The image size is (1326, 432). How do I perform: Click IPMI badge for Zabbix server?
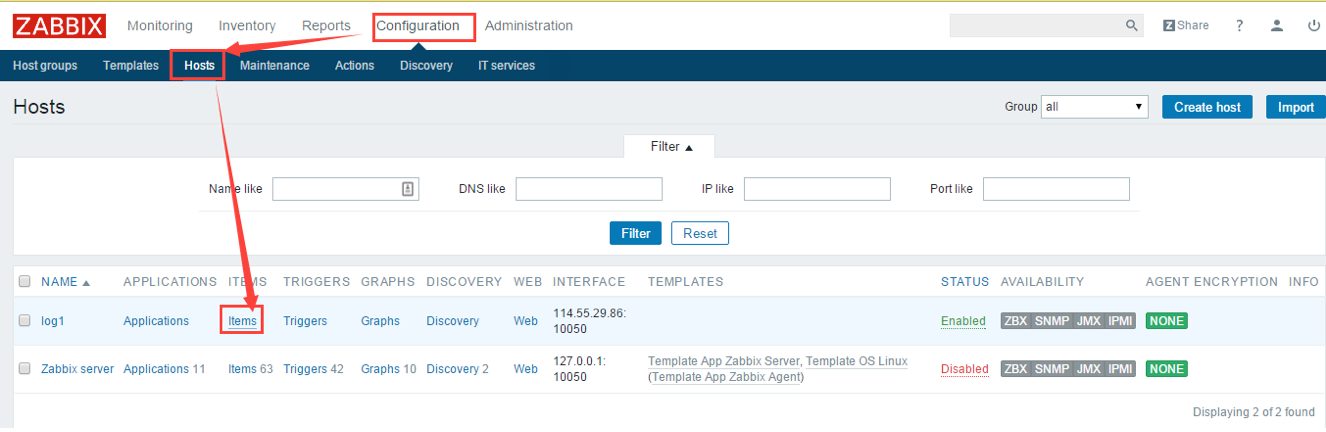tap(1120, 369)
